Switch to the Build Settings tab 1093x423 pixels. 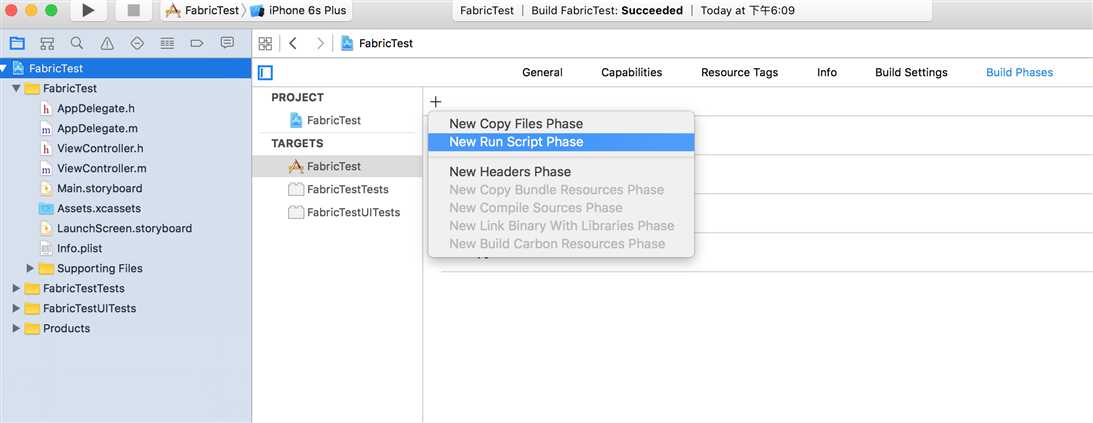911,72
